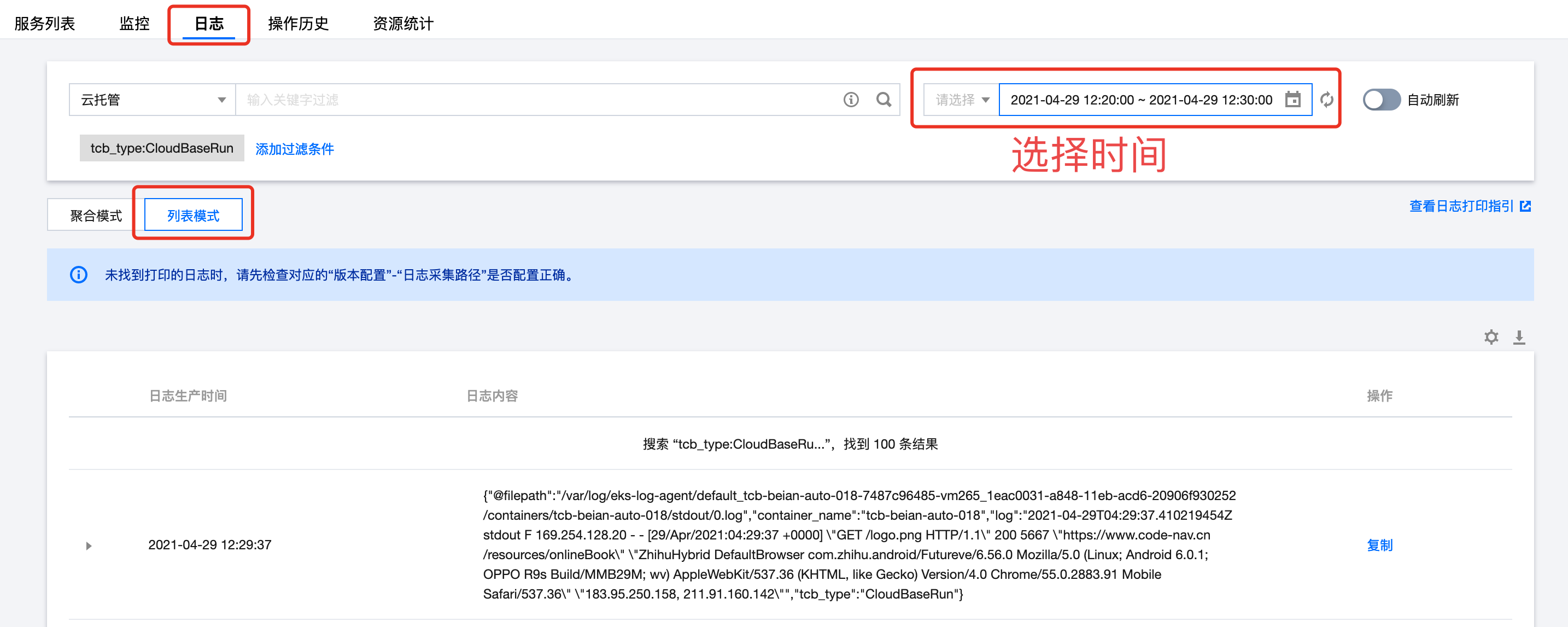Click info icon in blue notice banner

tap(79, 275)
